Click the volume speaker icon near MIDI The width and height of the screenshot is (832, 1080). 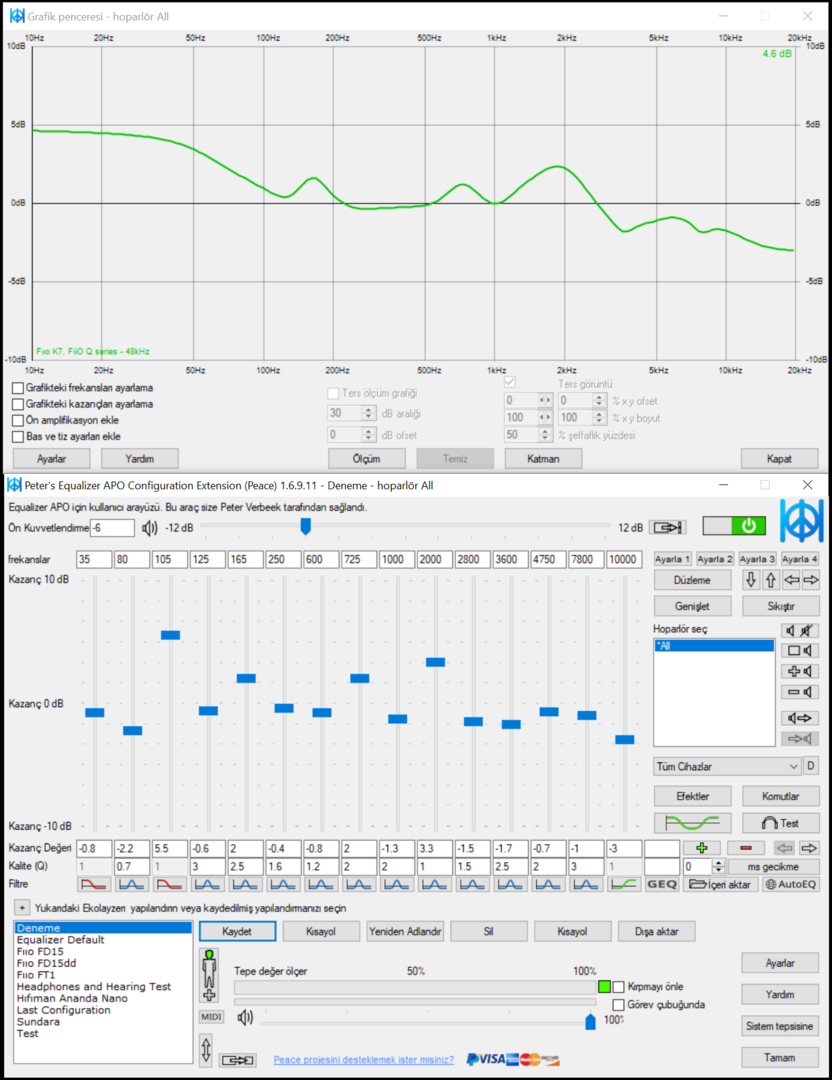245,1017
